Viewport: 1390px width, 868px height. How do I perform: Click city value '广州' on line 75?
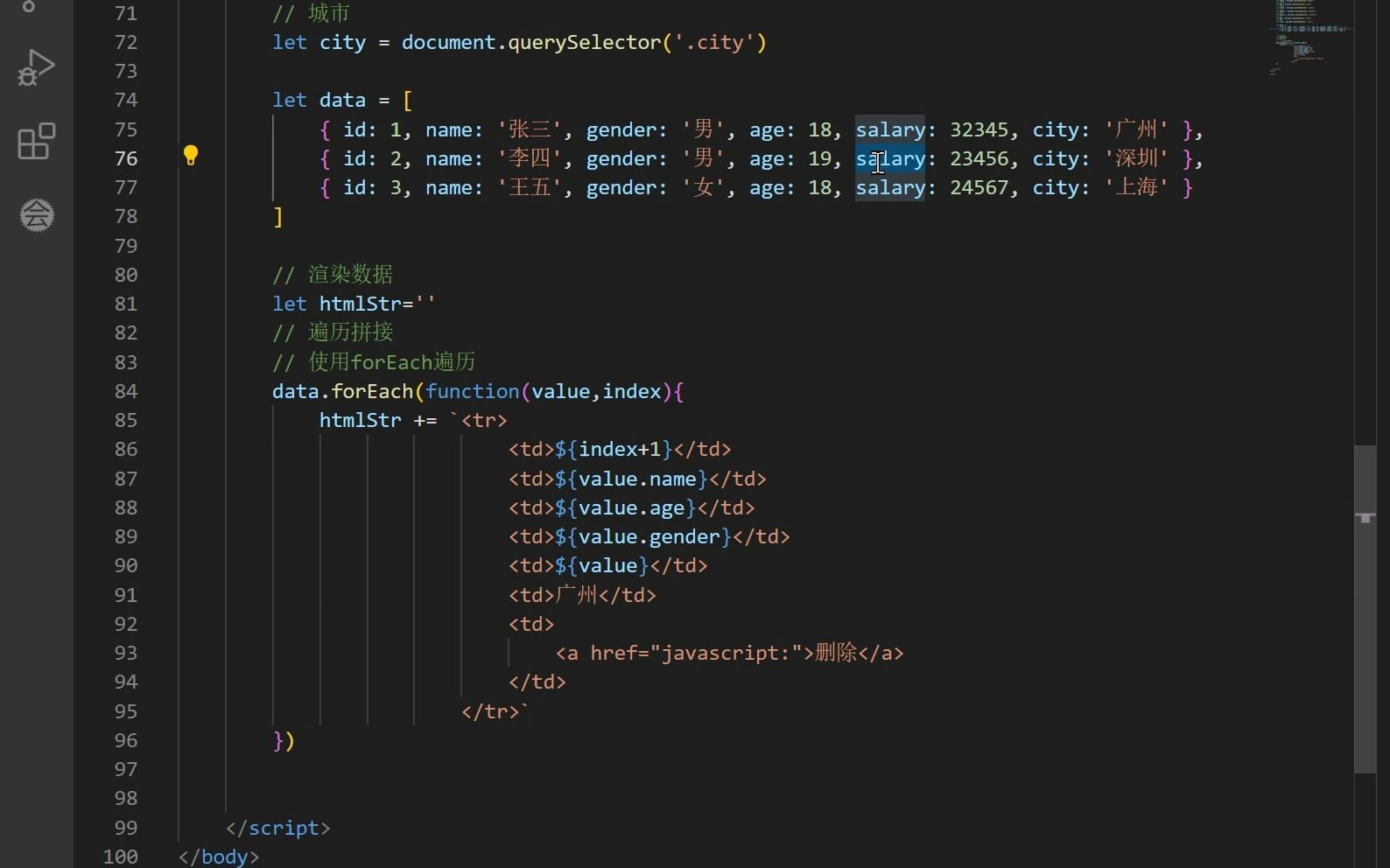(1136, 129)
